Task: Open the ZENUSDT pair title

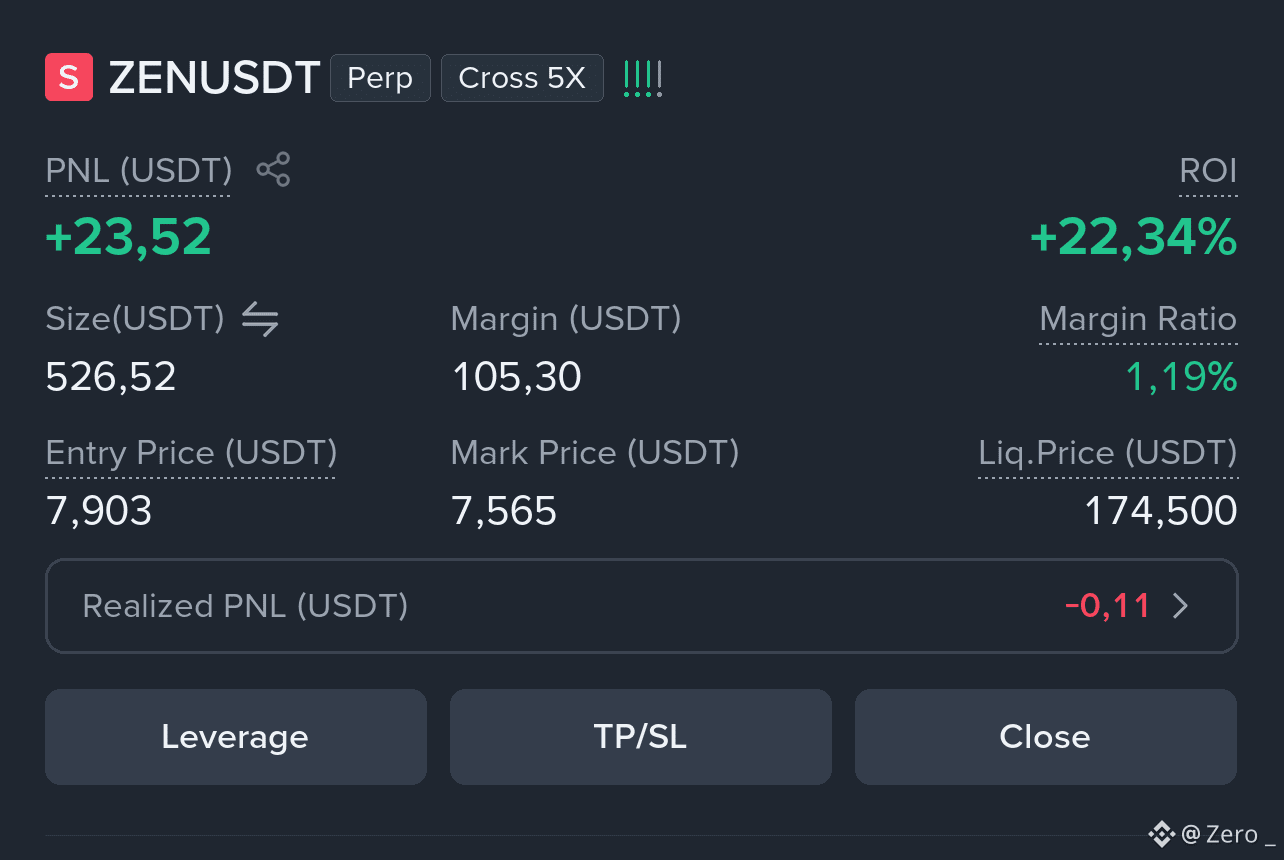Action: tap(214, 78)
